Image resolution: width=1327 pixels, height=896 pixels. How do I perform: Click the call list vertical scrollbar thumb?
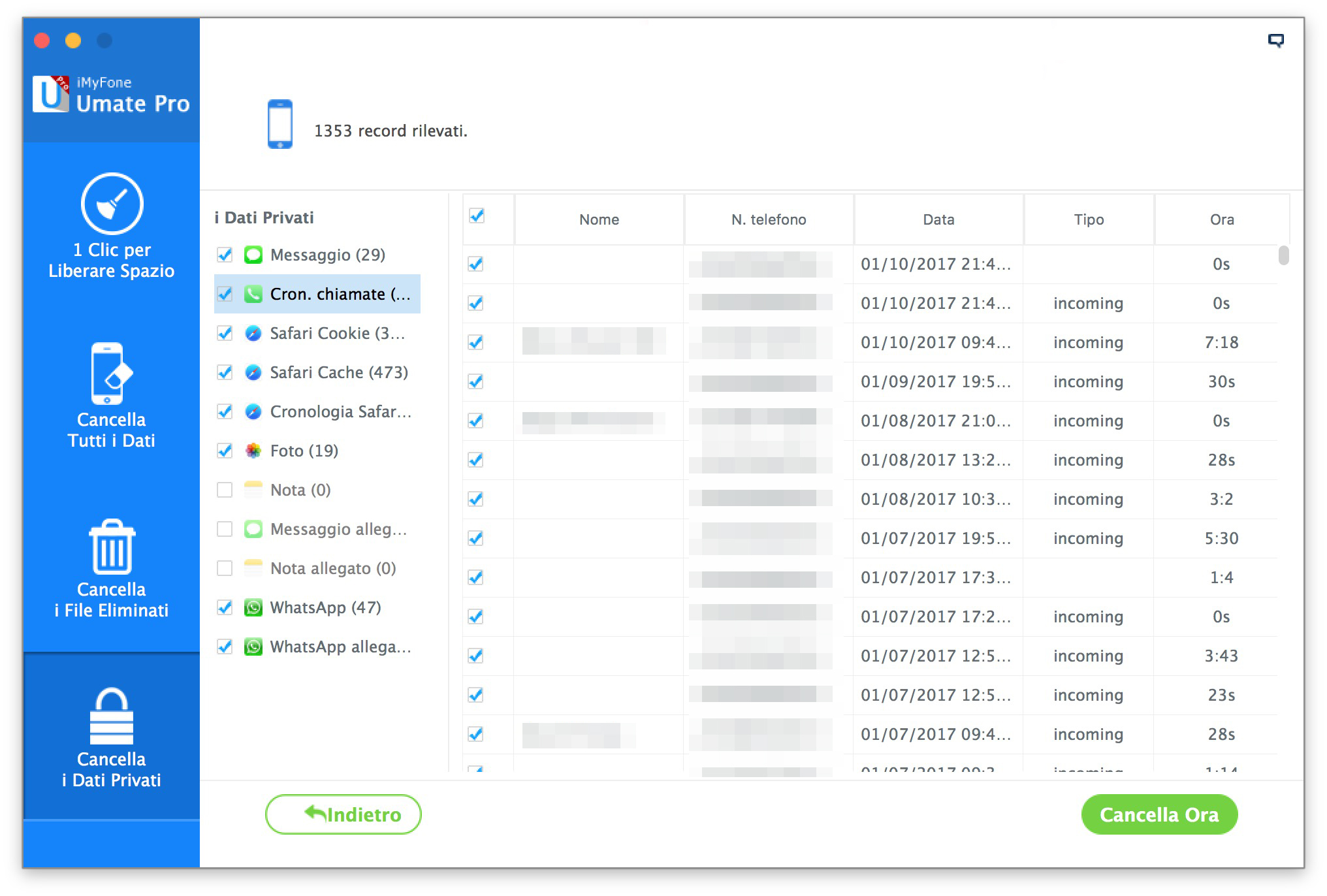pos(1283,255)
